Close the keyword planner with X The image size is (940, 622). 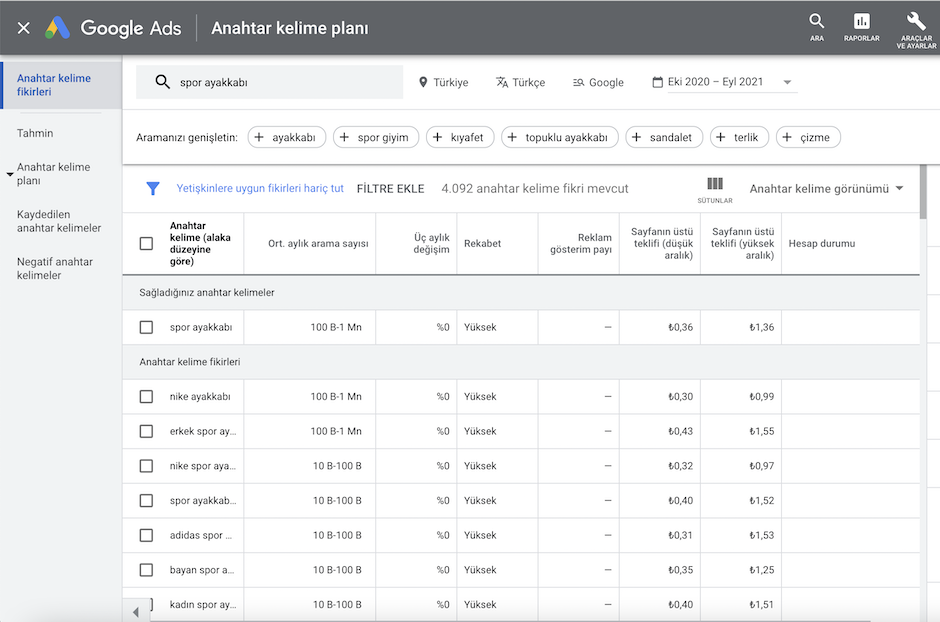[x=23, y=28]
